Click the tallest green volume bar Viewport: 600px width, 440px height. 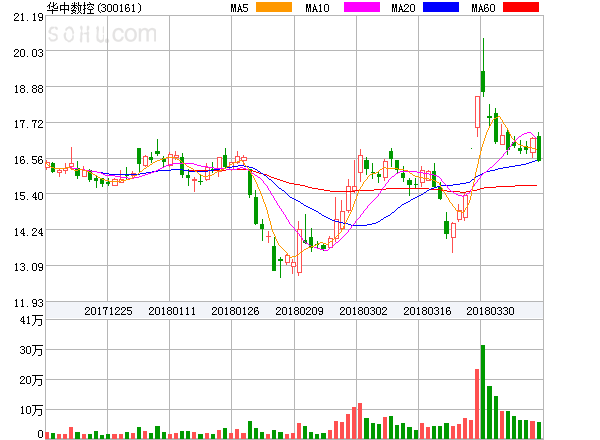[x=483, y=392]
